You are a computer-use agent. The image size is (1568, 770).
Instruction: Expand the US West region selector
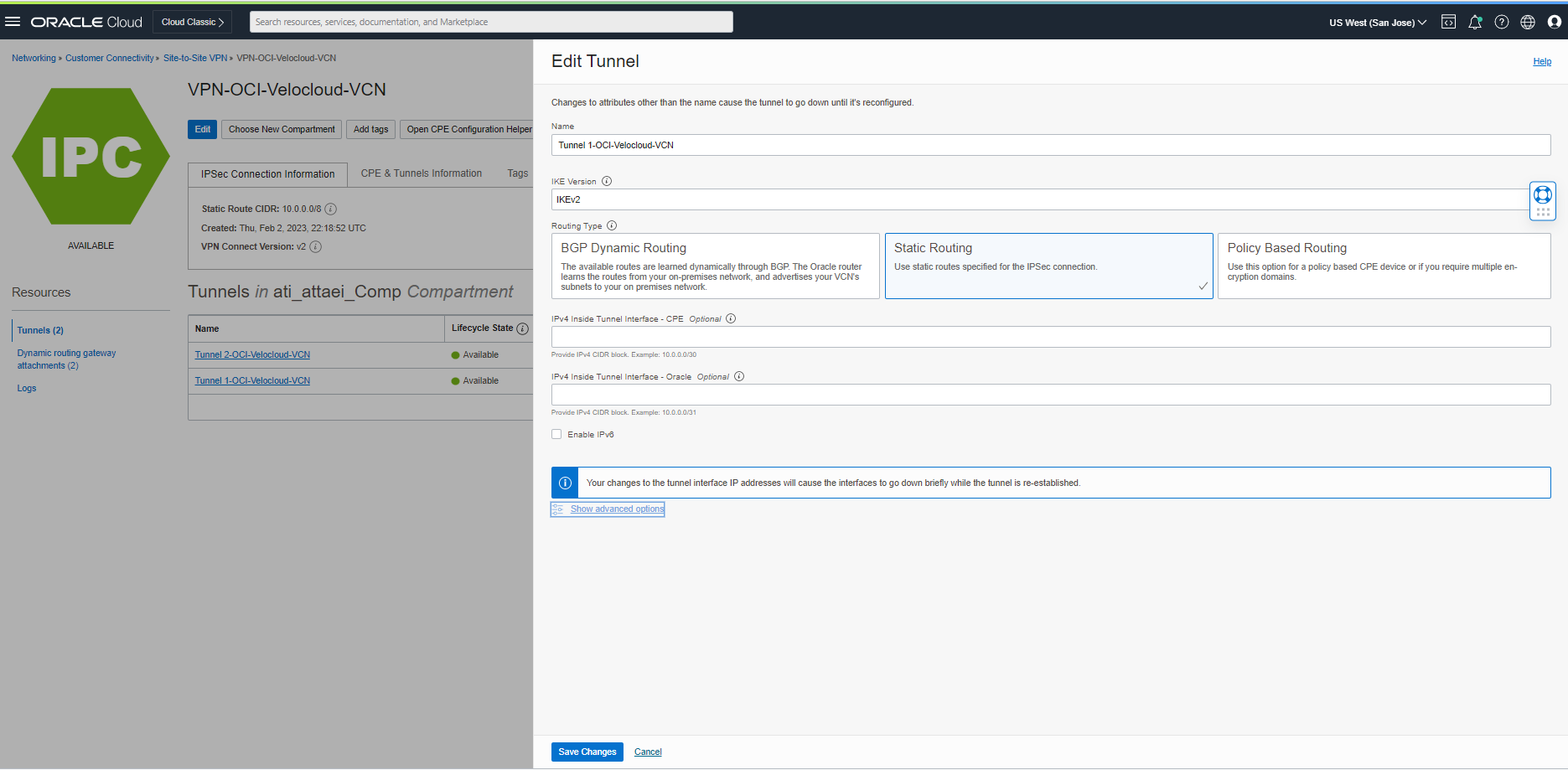(x=1377, y=23)
